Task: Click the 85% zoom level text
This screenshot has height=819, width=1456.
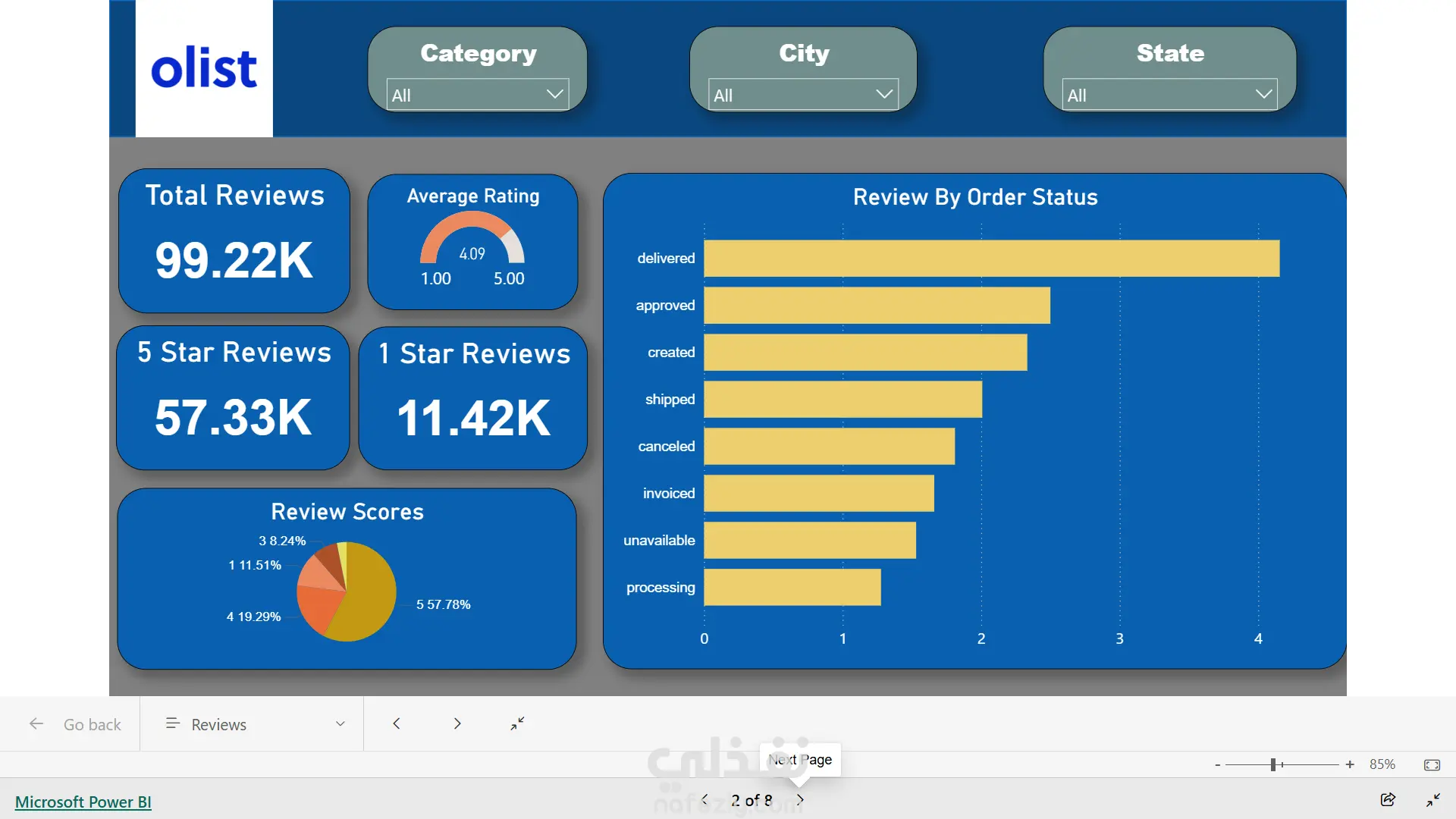Action: 1382,764
